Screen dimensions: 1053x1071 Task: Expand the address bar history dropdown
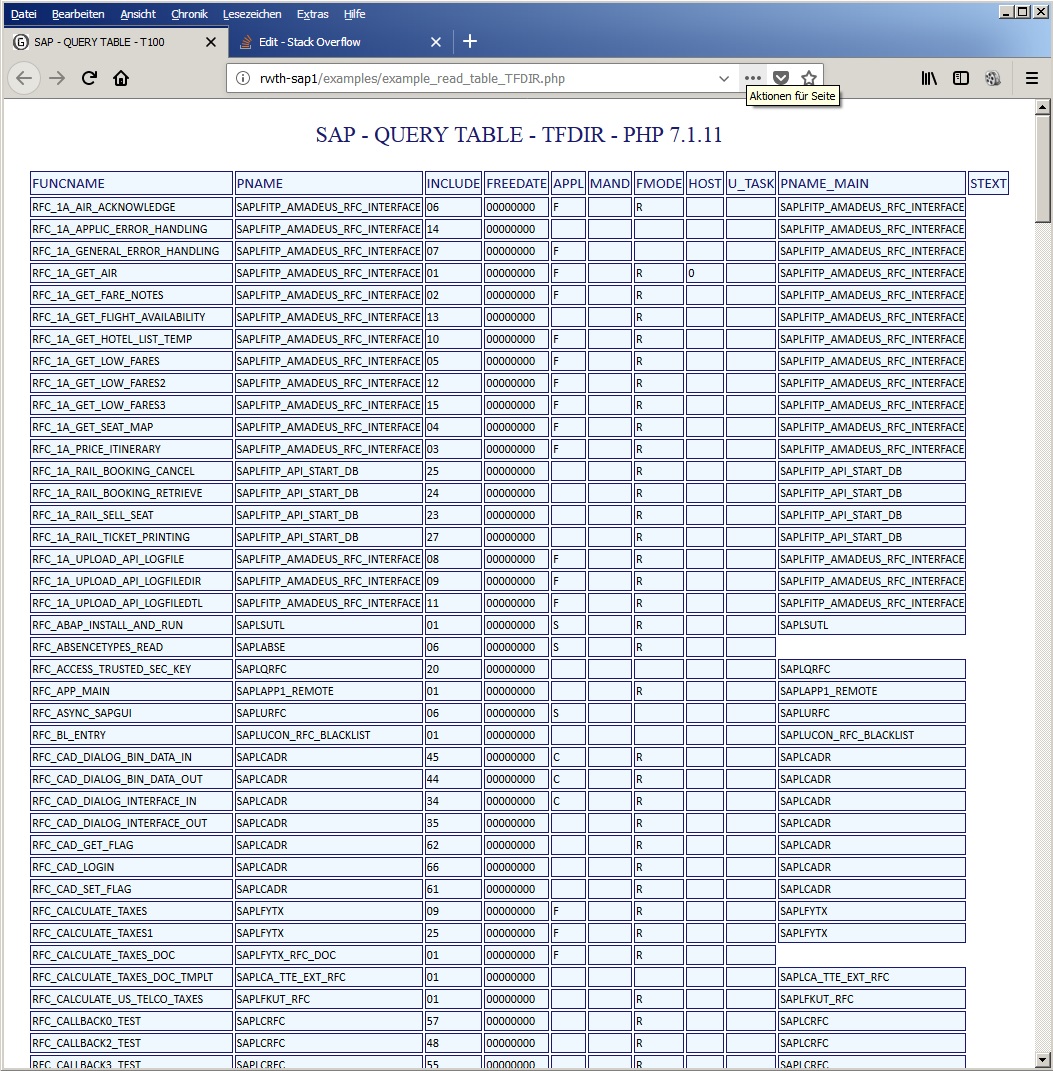[724, 79]
